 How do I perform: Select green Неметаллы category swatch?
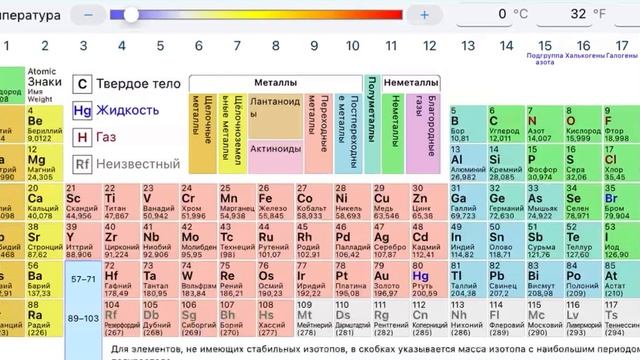pos(393,134)
